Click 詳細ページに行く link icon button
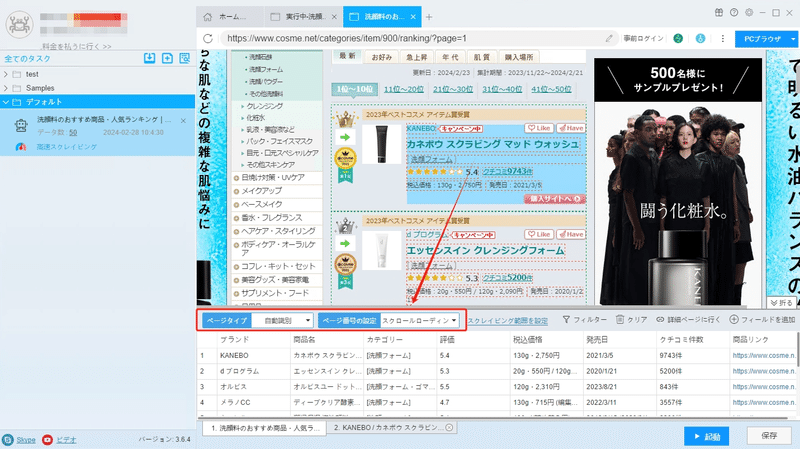This screenshot has width=800, height=449. [x=688, y=319]
